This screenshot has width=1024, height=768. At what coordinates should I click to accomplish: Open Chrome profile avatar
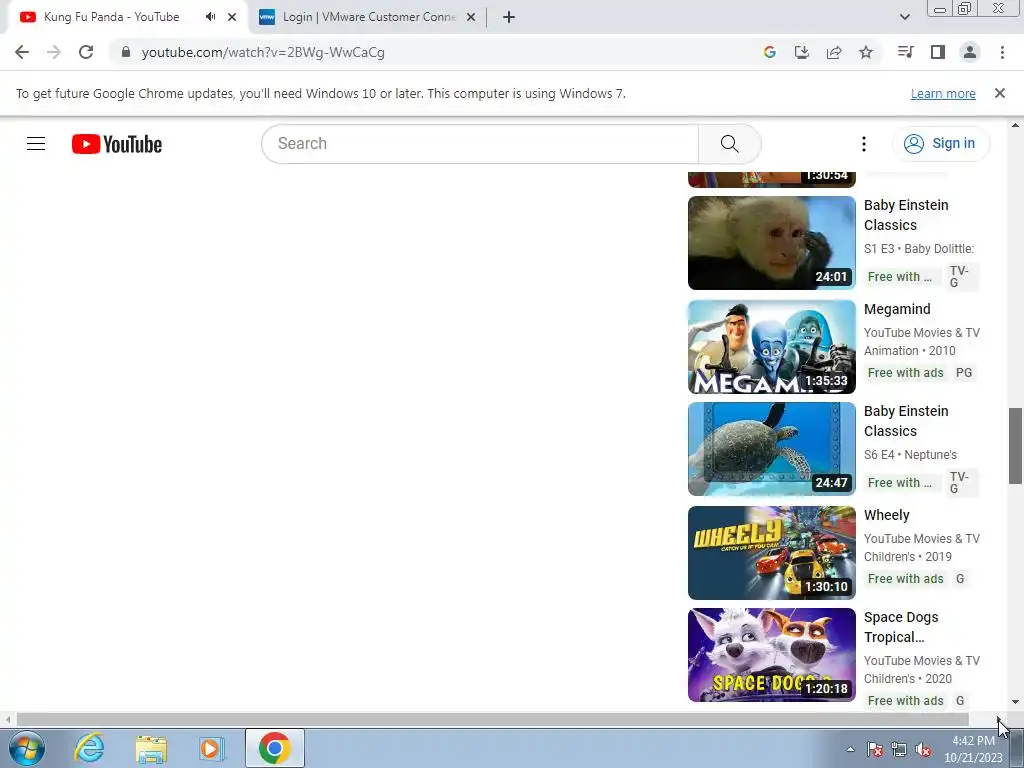coord(970,52)
